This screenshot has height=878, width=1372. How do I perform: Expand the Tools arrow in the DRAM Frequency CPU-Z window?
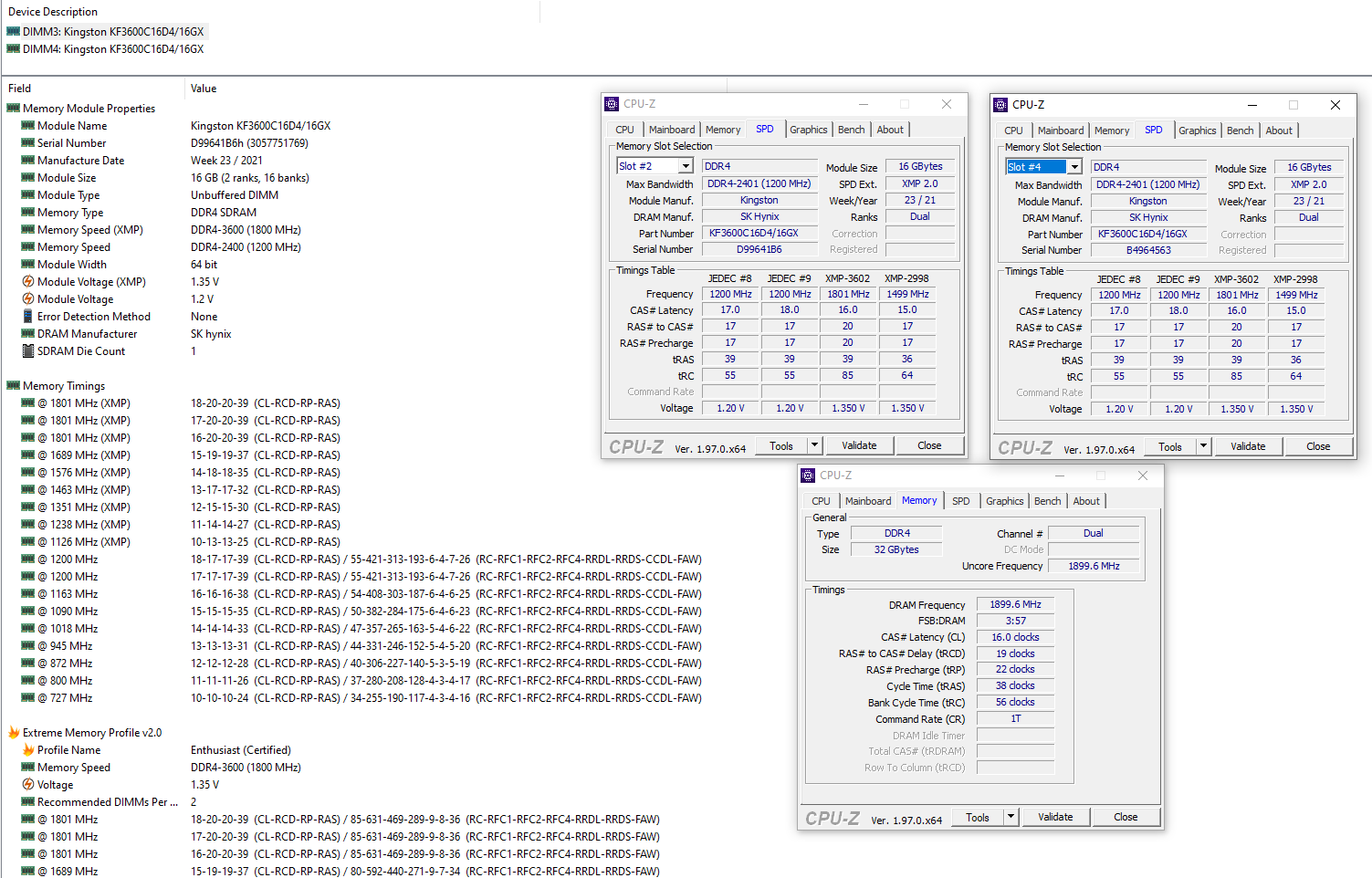click(1011, 817)
